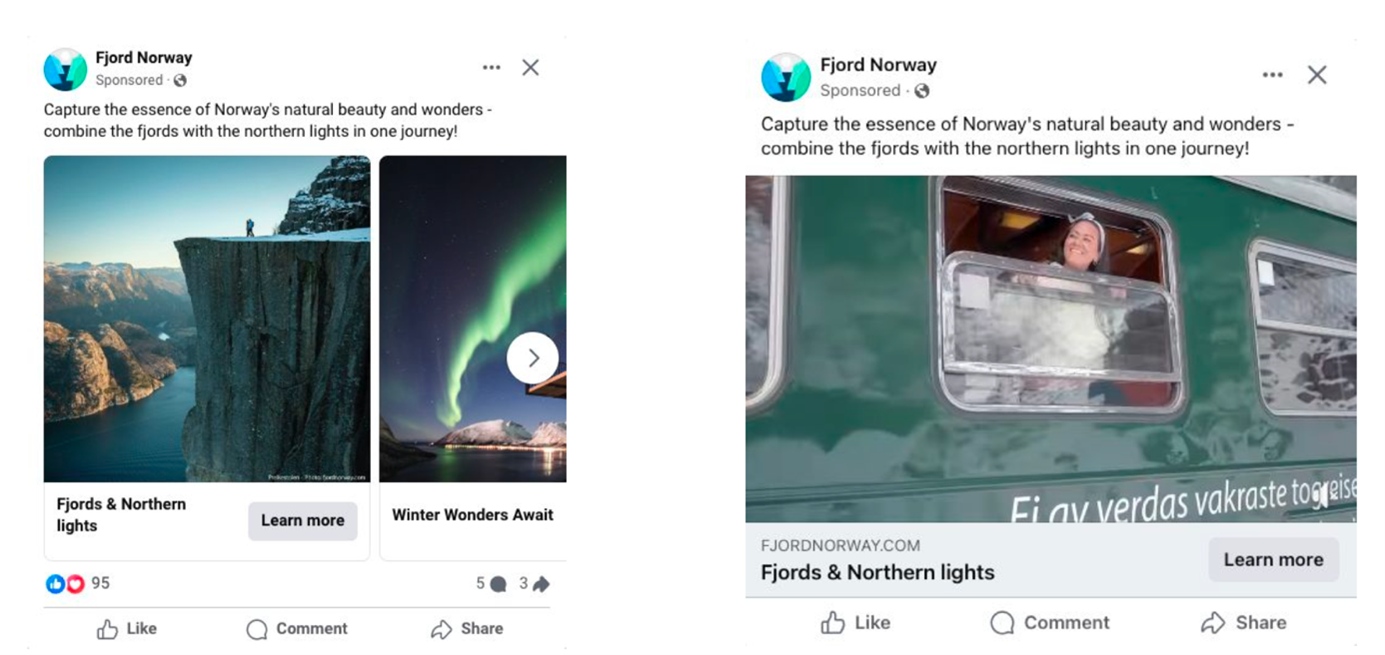Viewport: 1385px width, 655px height.
Task: Share the left carousel post
Action: (x=467, y=628)
